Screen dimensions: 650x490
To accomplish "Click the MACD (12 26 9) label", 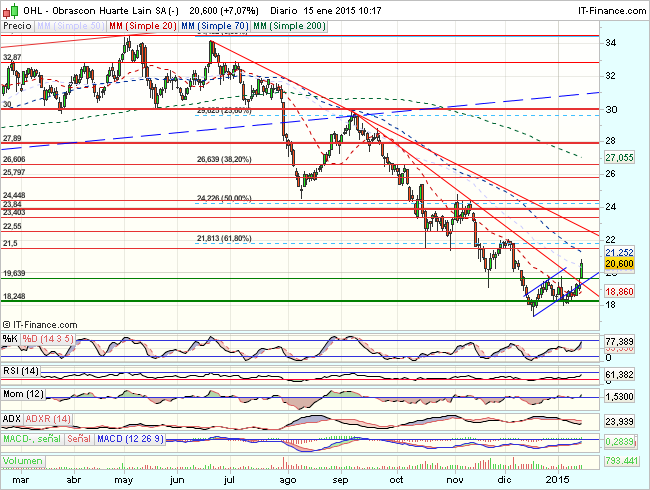I will coord(128,440).
